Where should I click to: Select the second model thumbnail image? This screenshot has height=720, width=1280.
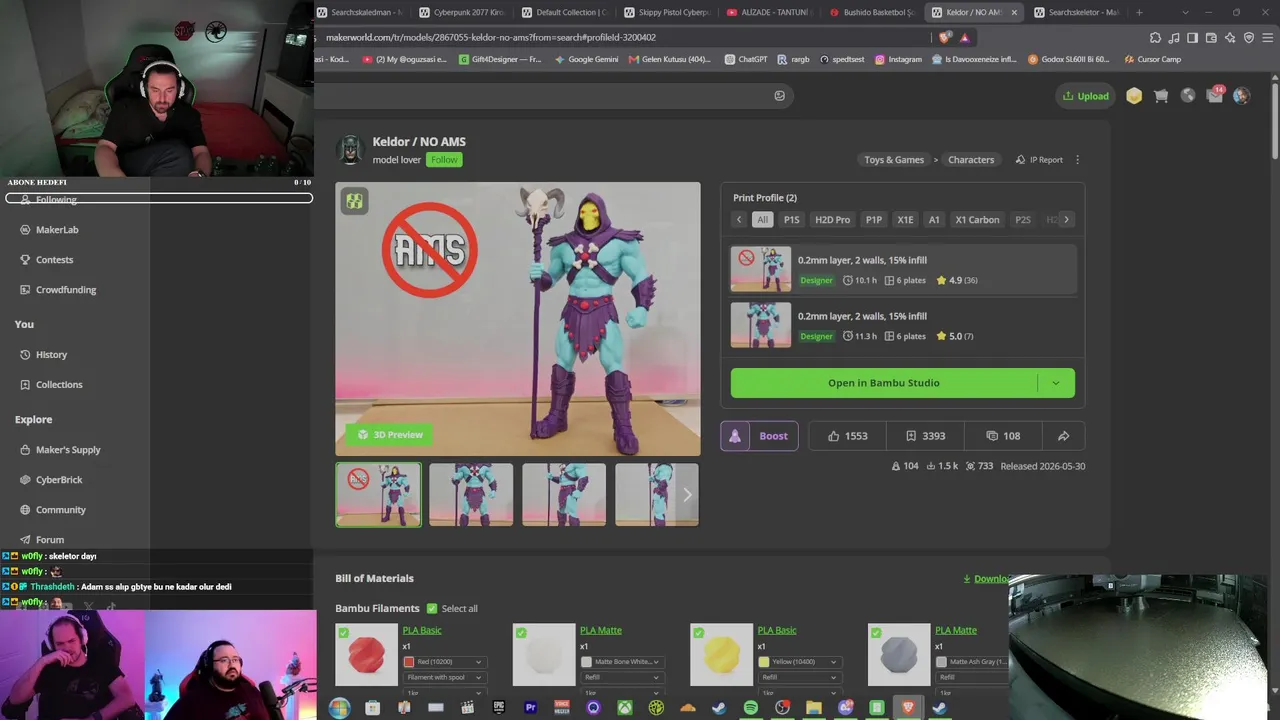pos(471,494)
